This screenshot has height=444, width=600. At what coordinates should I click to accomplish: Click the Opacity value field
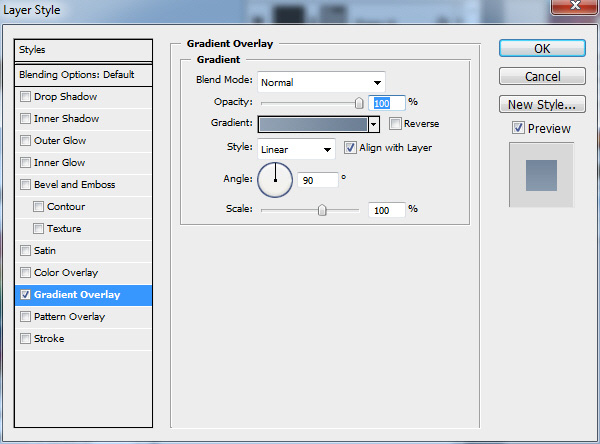(x=386, y=103)
